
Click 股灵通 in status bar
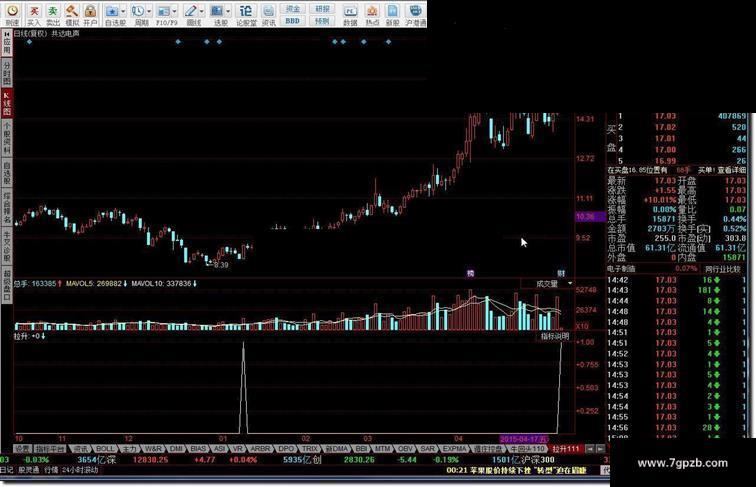(28, 470)
